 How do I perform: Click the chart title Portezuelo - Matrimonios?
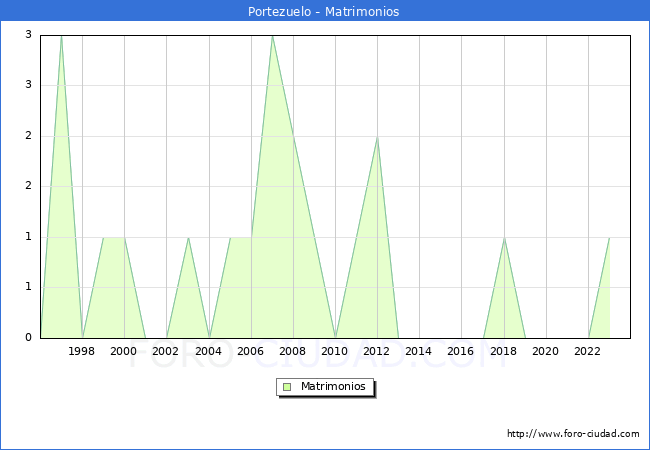[x=324, y=12]
